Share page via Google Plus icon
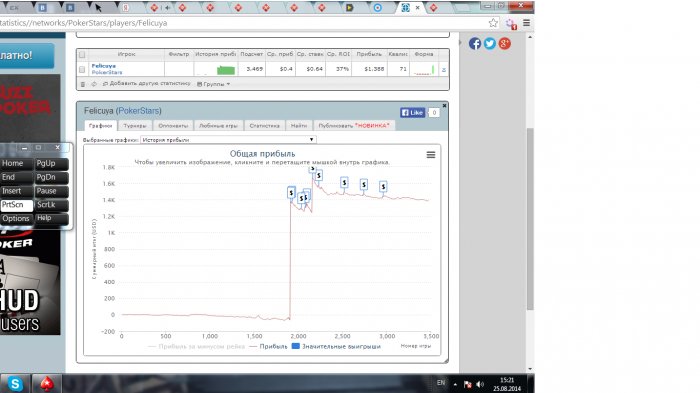This screenshot has width=700, height=393. pyautogui.click(x=504, y=43)
